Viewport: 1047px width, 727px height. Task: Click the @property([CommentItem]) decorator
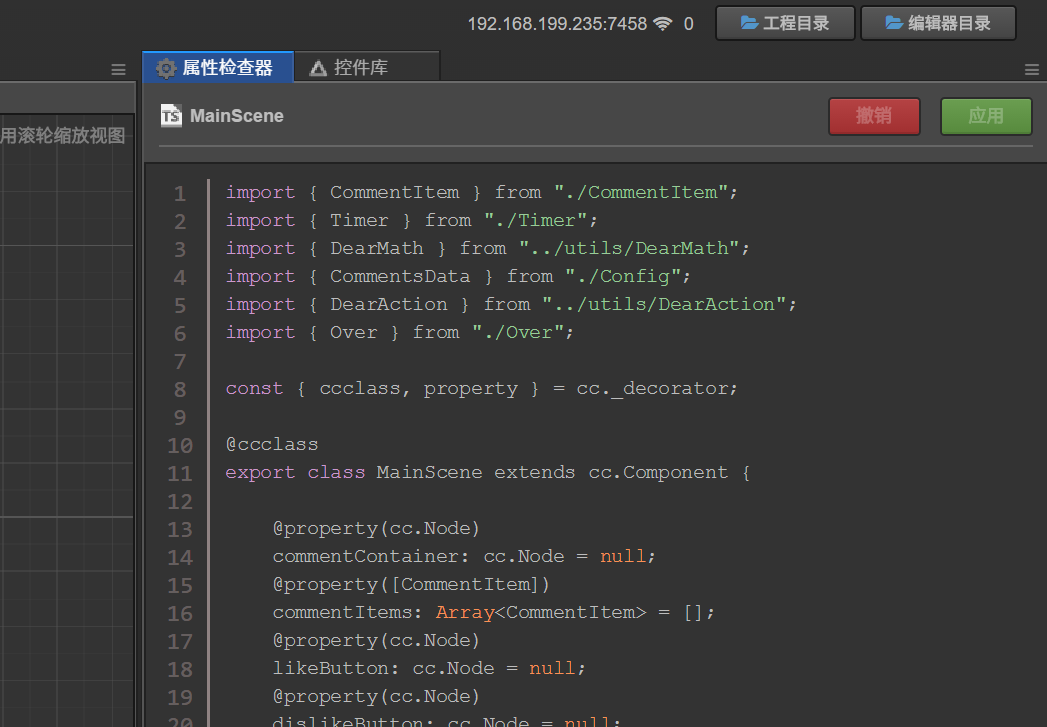[411, 585]
